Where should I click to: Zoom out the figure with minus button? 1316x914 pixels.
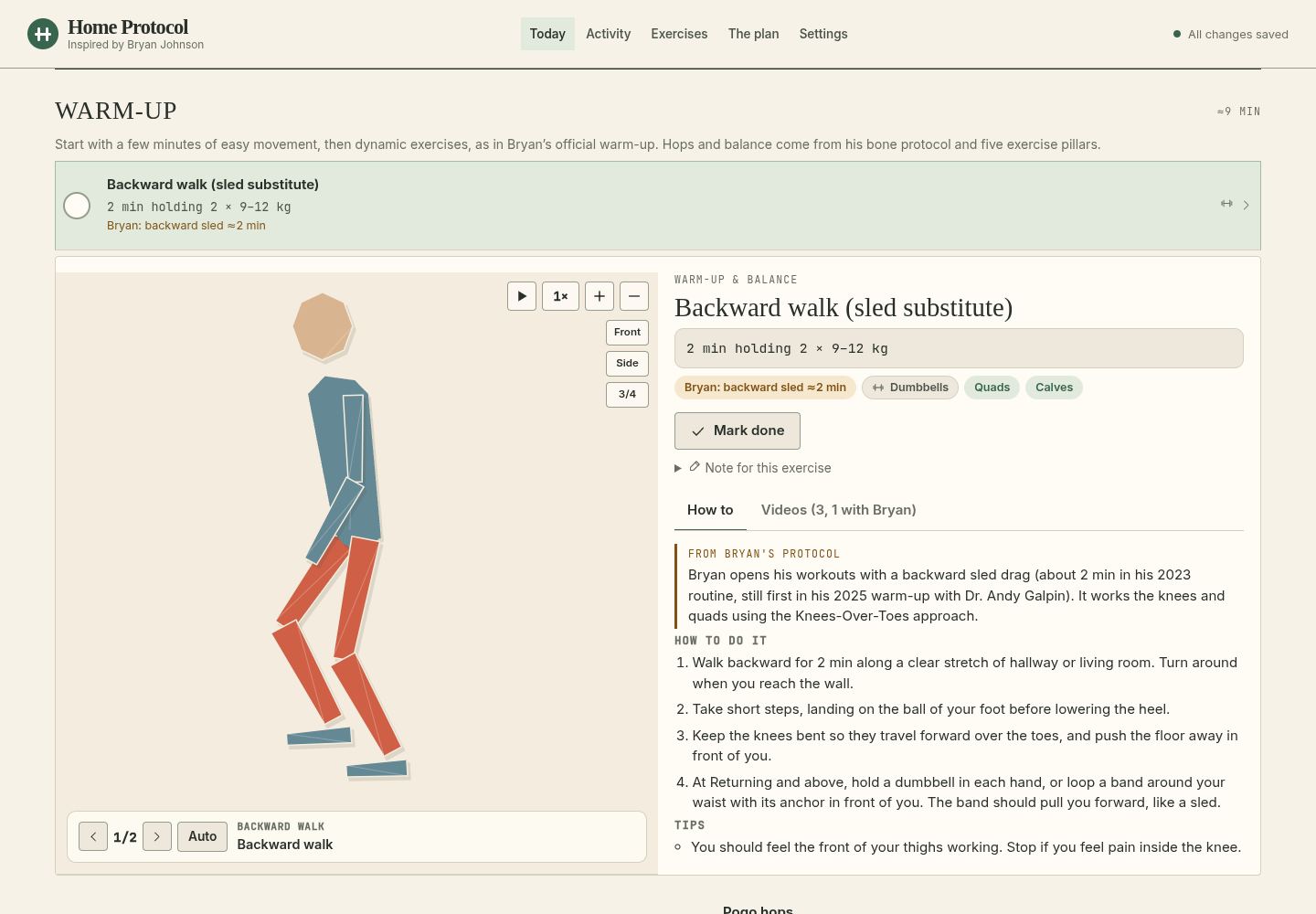[x=634, y=296]
